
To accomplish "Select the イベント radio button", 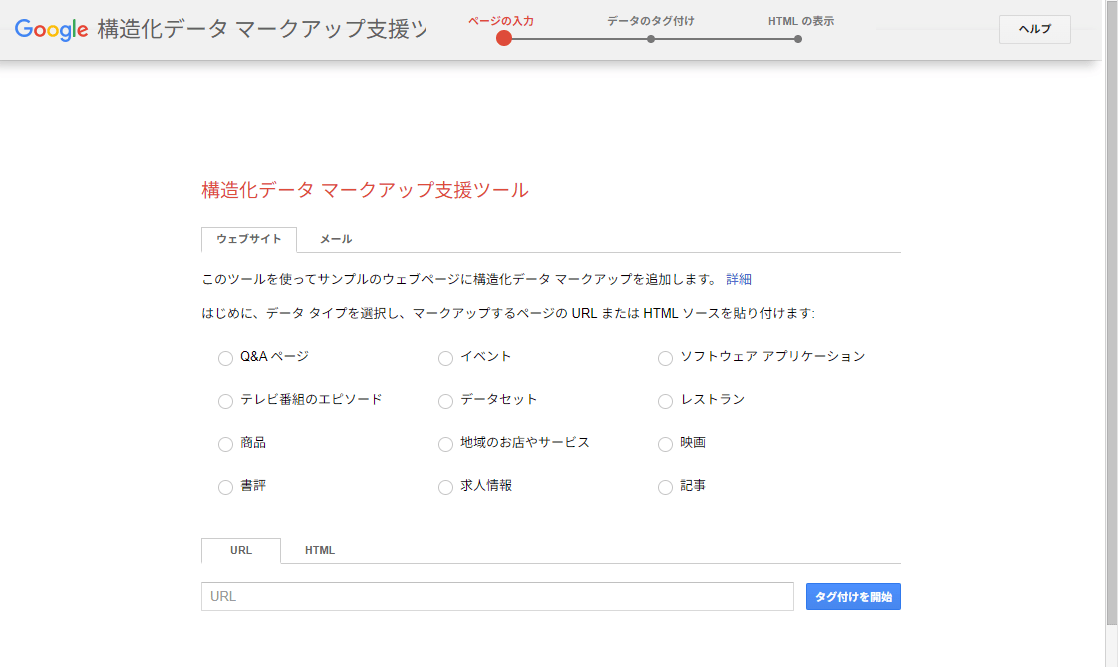I will point(445,358).
